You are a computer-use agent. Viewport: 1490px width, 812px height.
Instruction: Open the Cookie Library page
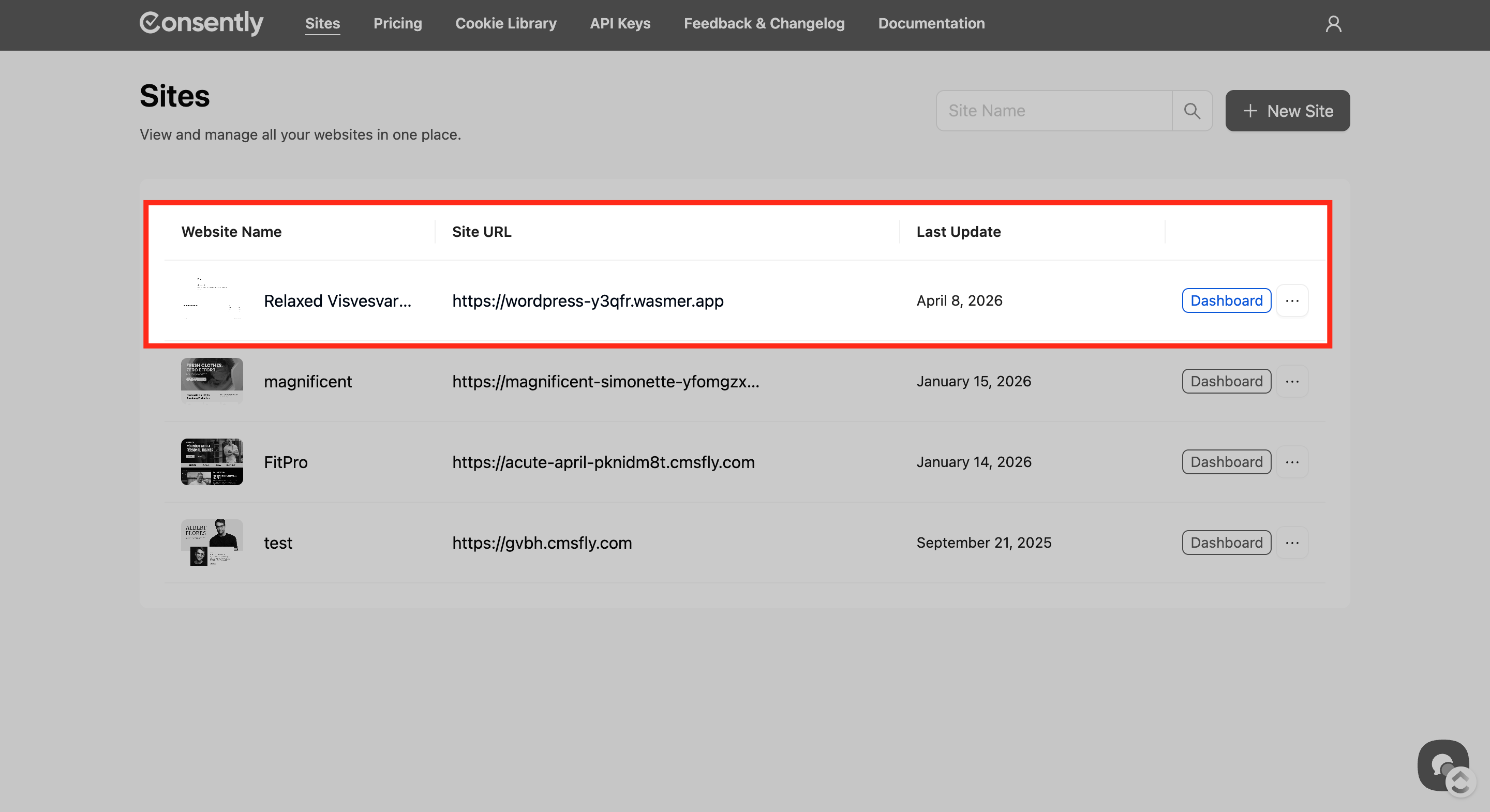click(505, 23)
